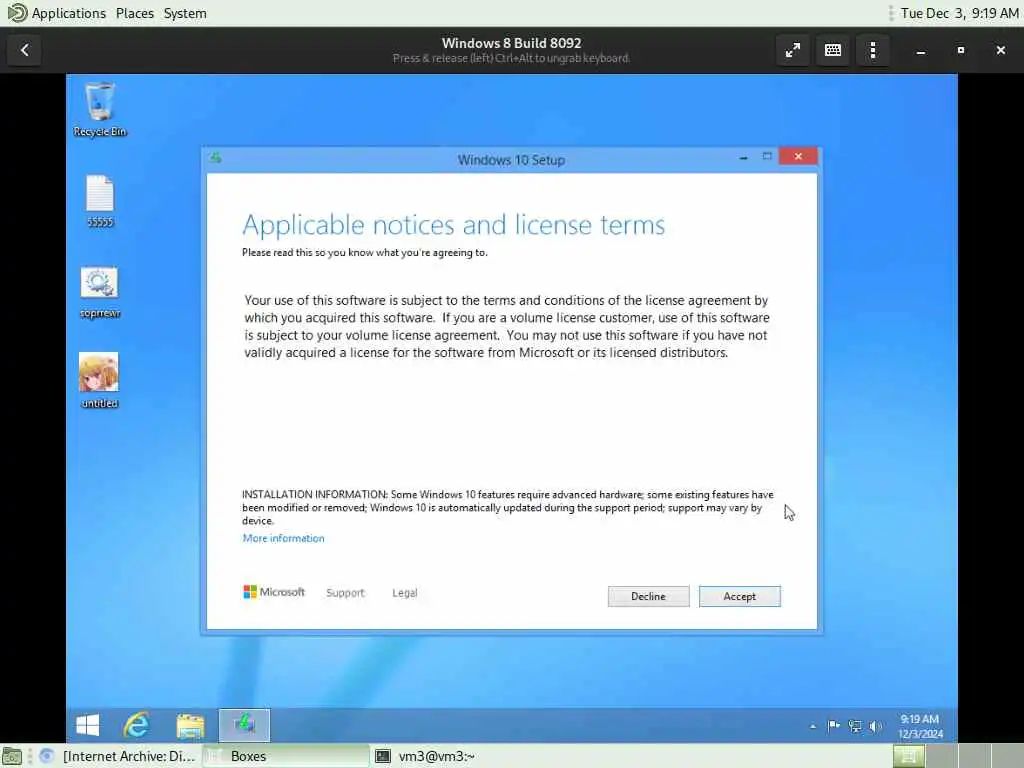Click the MATE logo in top panel
This screenshot has height=768, width=1024.
coord(17,13)
